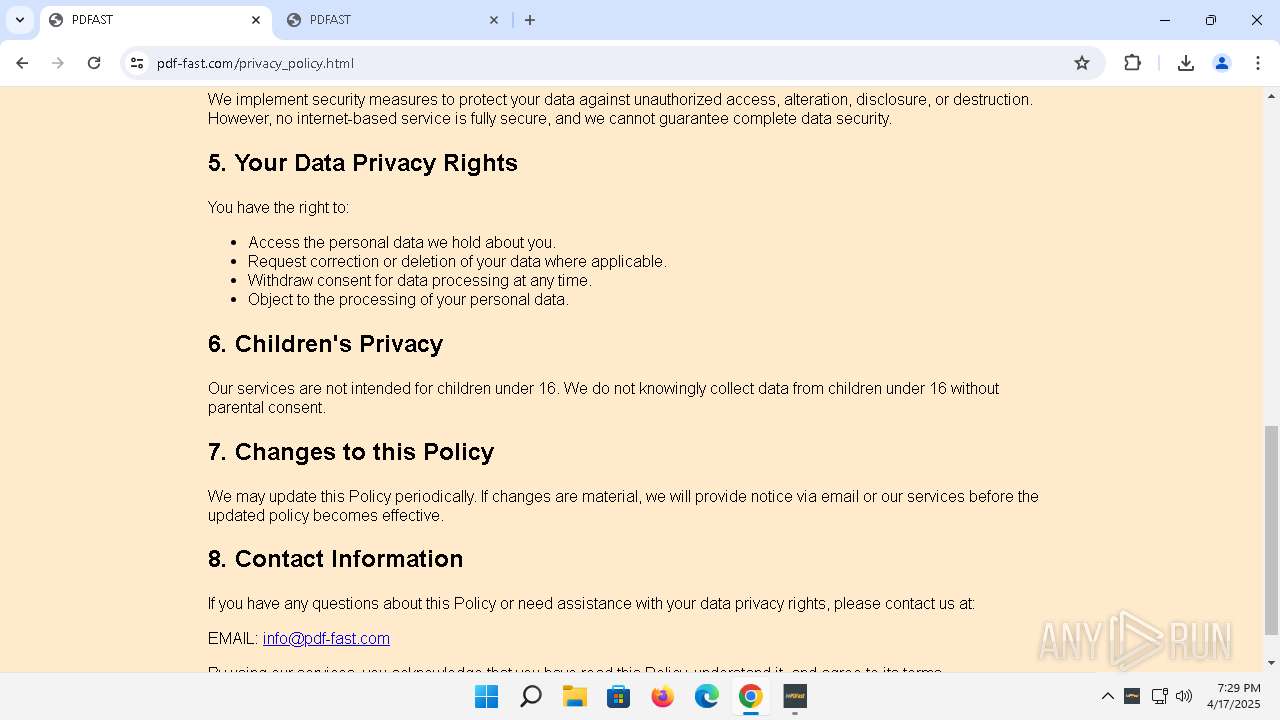The height and width of the screenshot is (720, 1280).
Task: Click heading '5. Your Data Privacy Rights'
Action: pos(363,163)
